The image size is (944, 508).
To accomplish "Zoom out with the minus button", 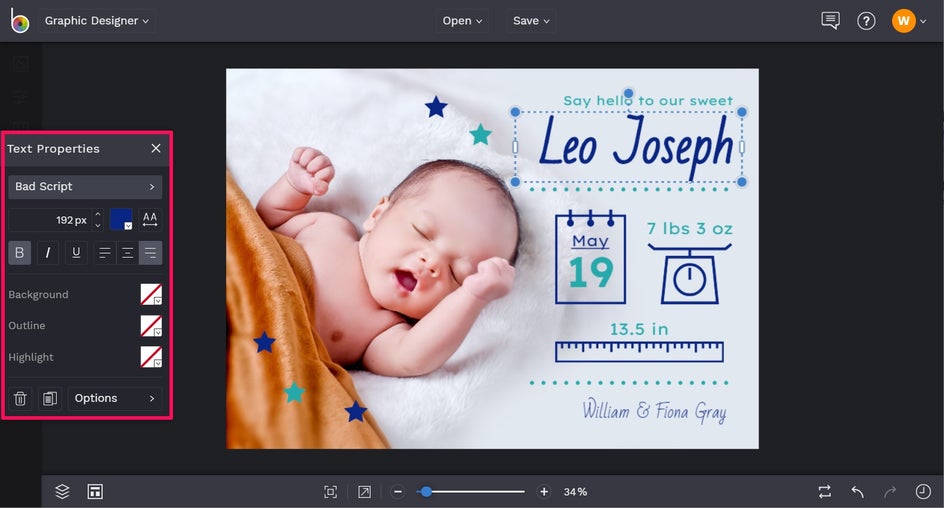I will (x=397, y=492).
